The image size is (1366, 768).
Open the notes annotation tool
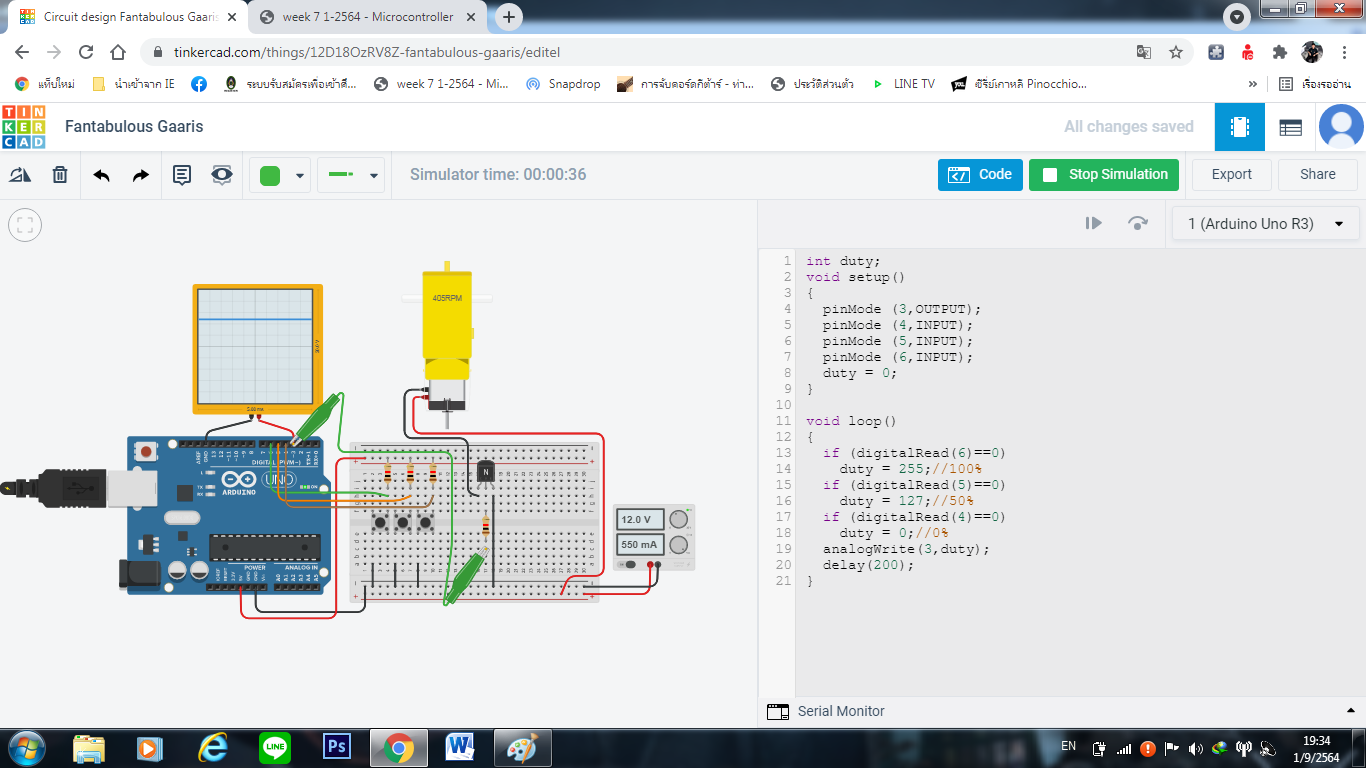click(182, 175)
